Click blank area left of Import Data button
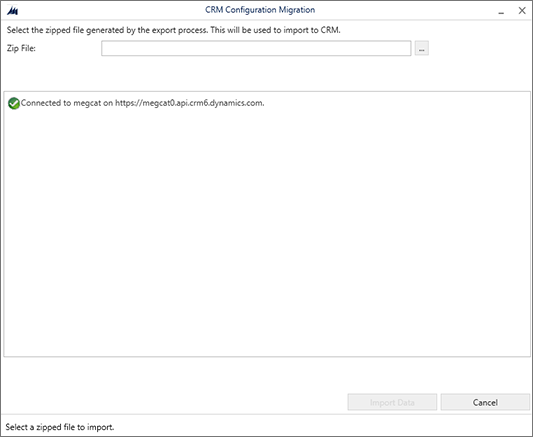533x437 pixels. click(x=173, y=402)
